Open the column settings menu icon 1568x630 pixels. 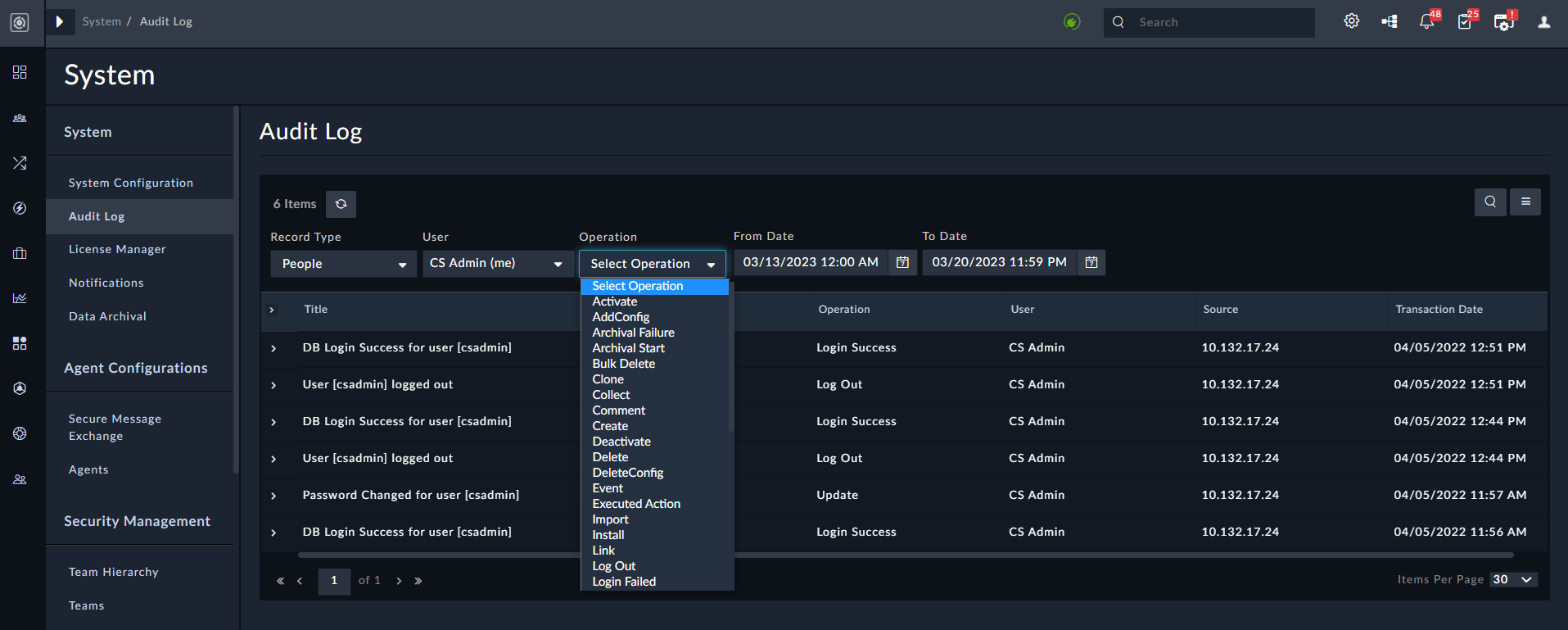(x=1525, y=202)
